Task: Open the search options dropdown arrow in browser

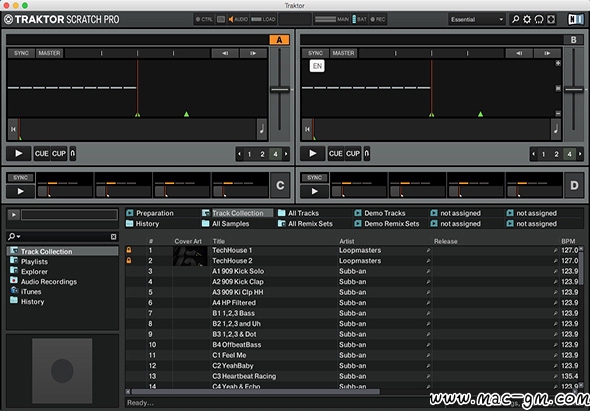Action: (18, 237)
